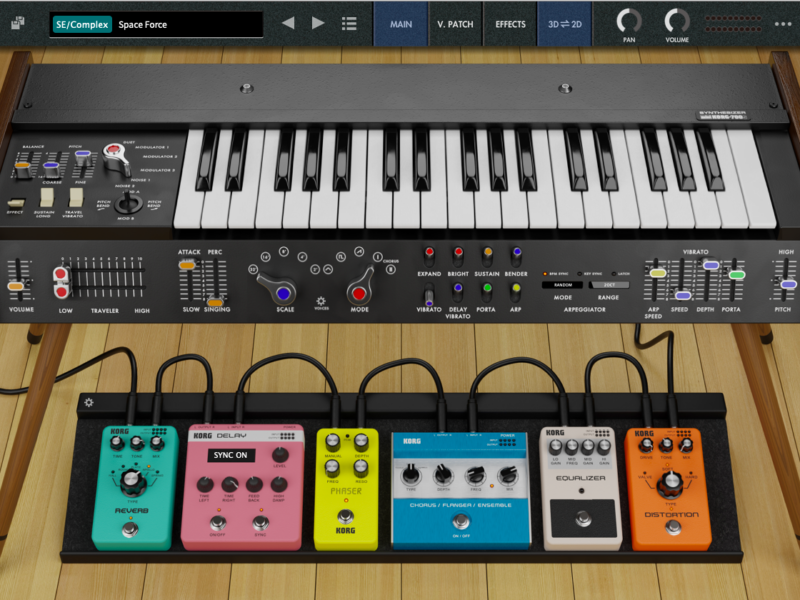
Task: Go to the previous preset arrow
Action: click(288, 23)
